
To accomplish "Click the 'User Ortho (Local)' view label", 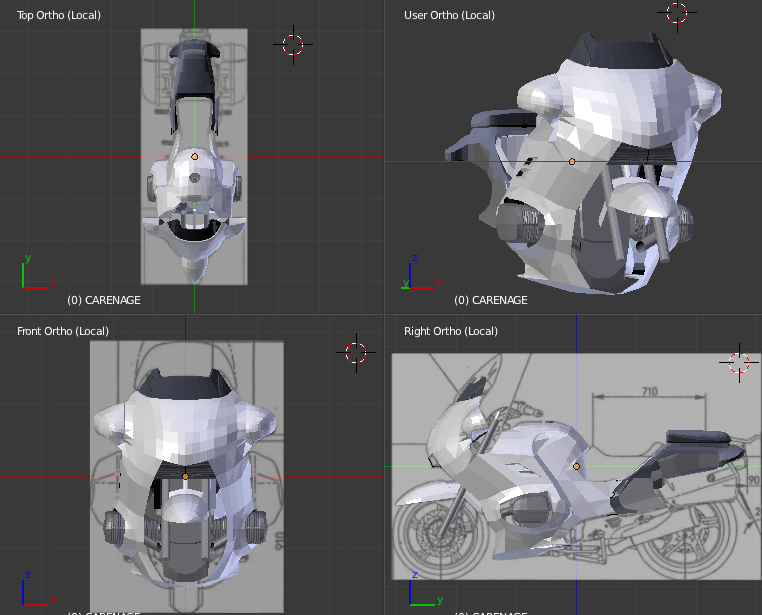I will (x=449, y=15).
